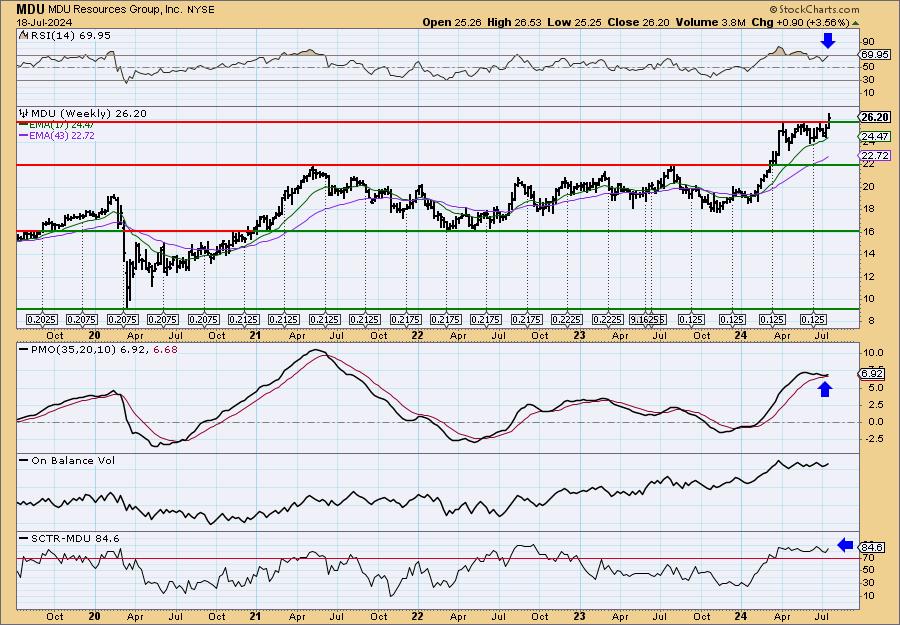
Task: Click the bar icon before MDU (Weekly)
Action: tap(24, 113)
